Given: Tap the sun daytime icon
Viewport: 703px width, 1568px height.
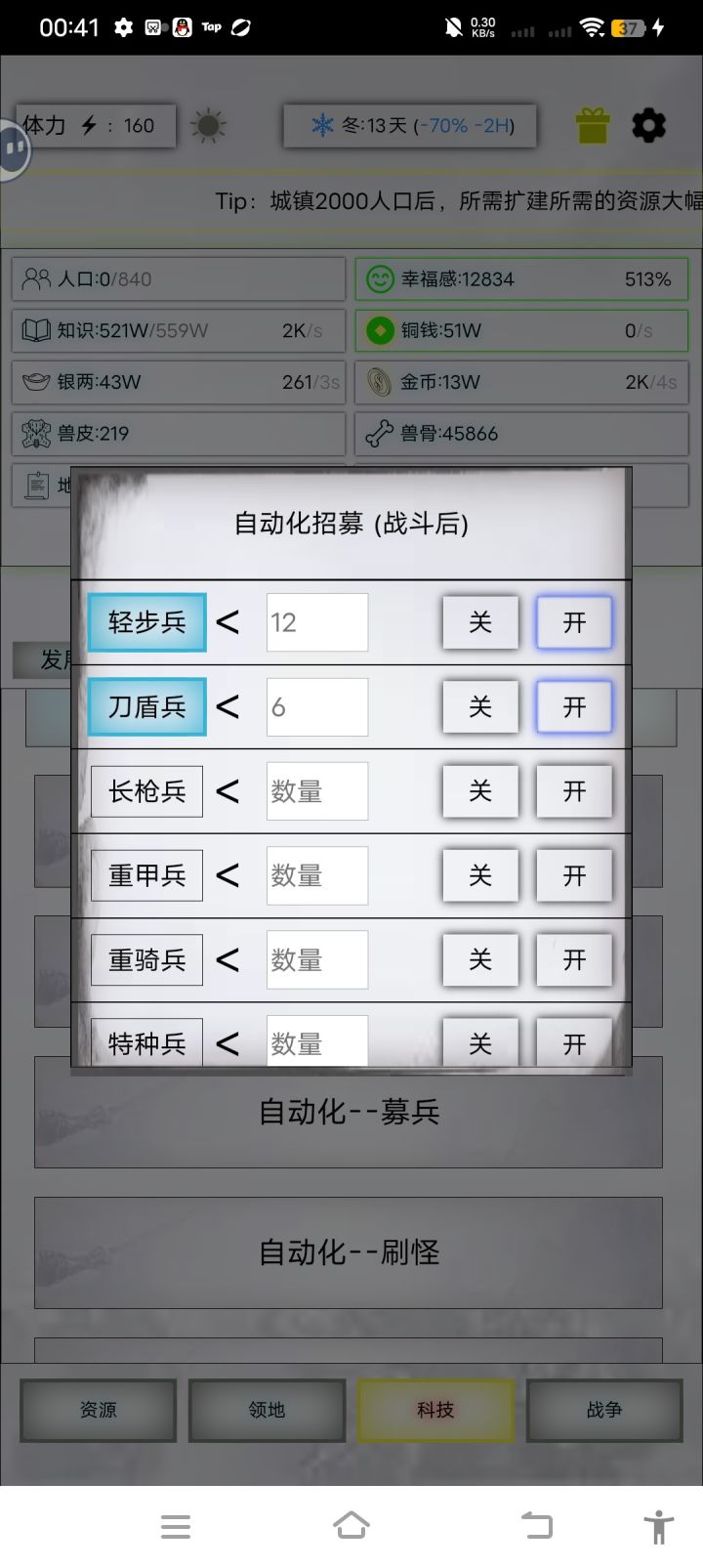Looking at the screenshot, I should click(208, 126).
